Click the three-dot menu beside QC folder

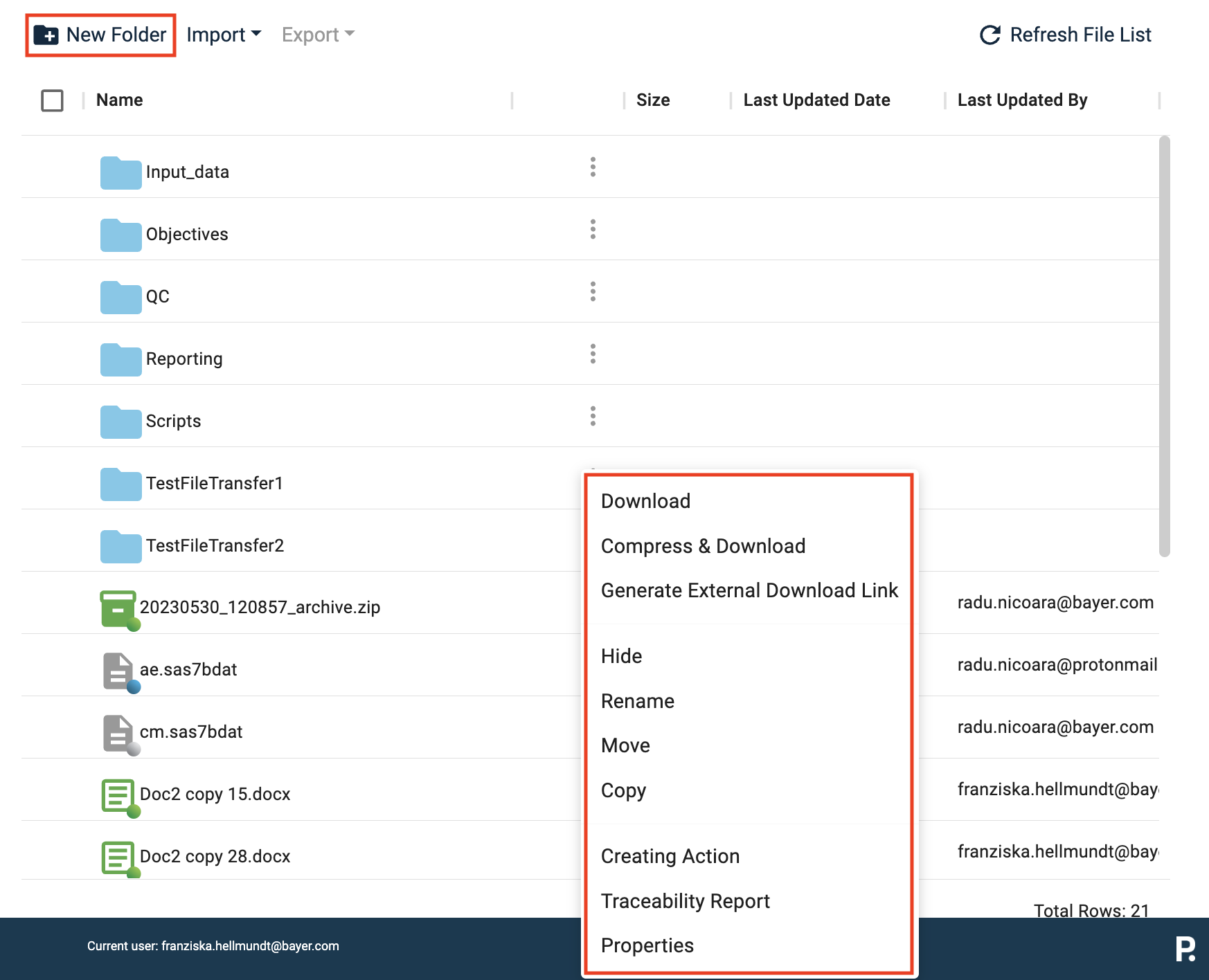pos(593,291)
